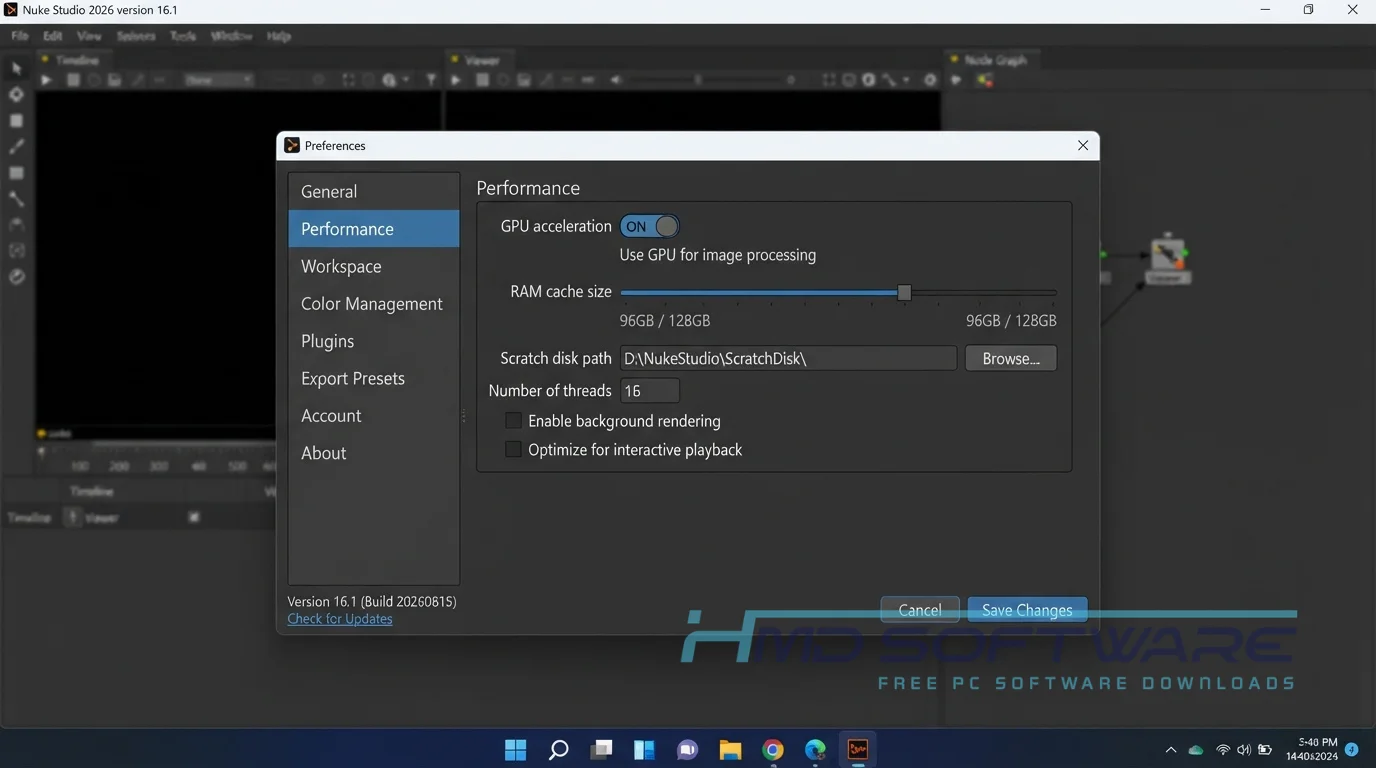Click the battery tray icon

click(1265, 750)
